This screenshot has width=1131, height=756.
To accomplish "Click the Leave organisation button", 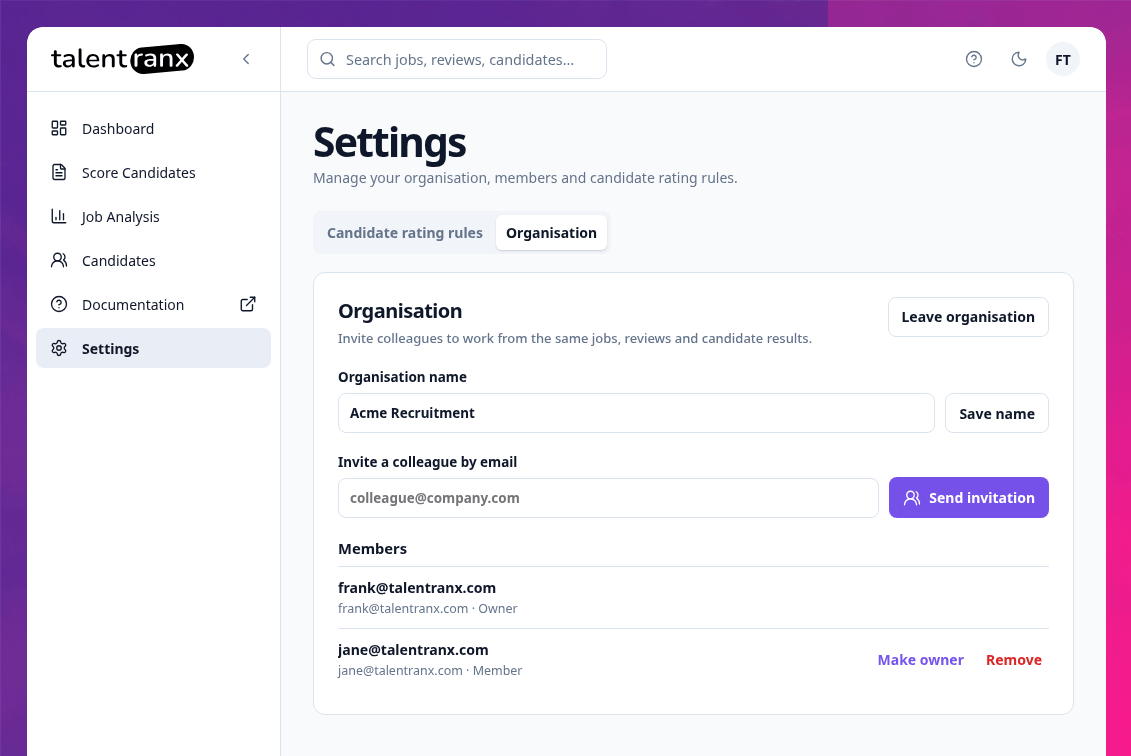I will point(968,317).
